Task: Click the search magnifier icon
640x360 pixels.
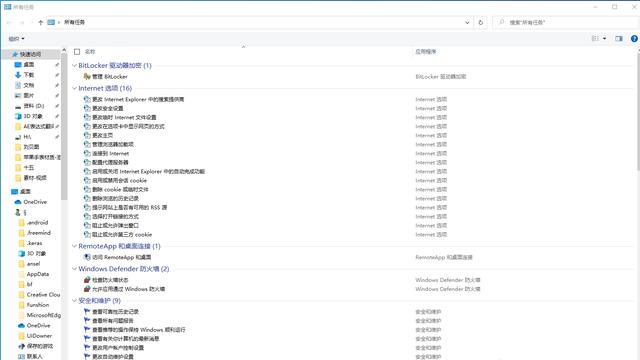Action: 502,22
